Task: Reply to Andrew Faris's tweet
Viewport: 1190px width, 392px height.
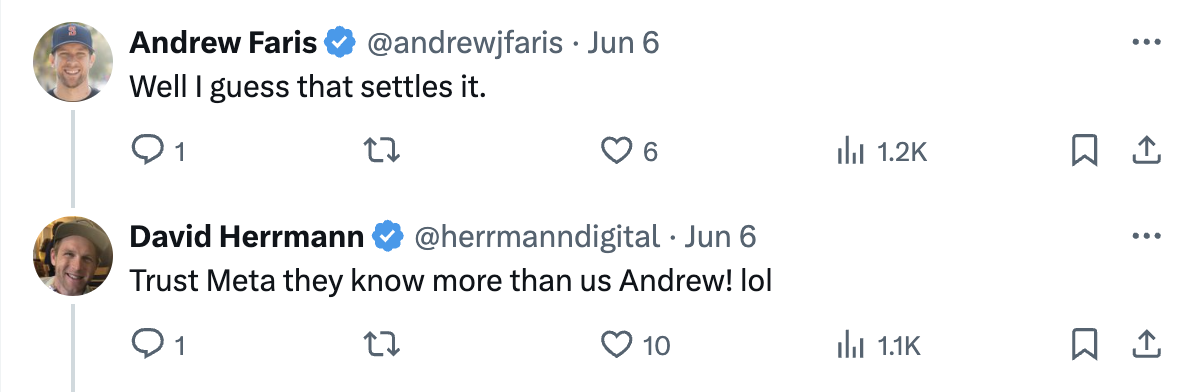Action: click(158, 152)
